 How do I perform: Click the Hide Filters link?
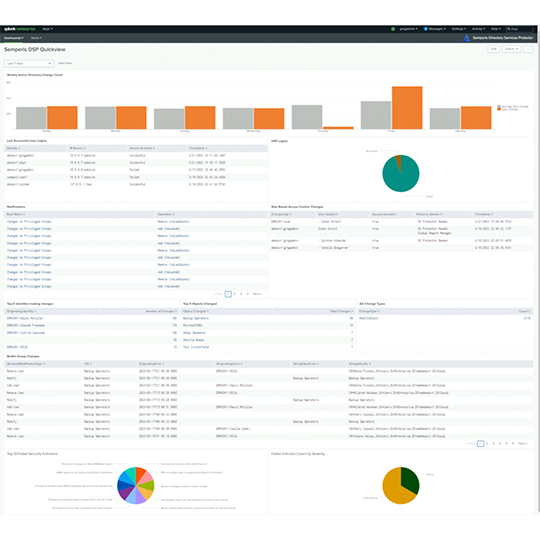pos(65,63)
